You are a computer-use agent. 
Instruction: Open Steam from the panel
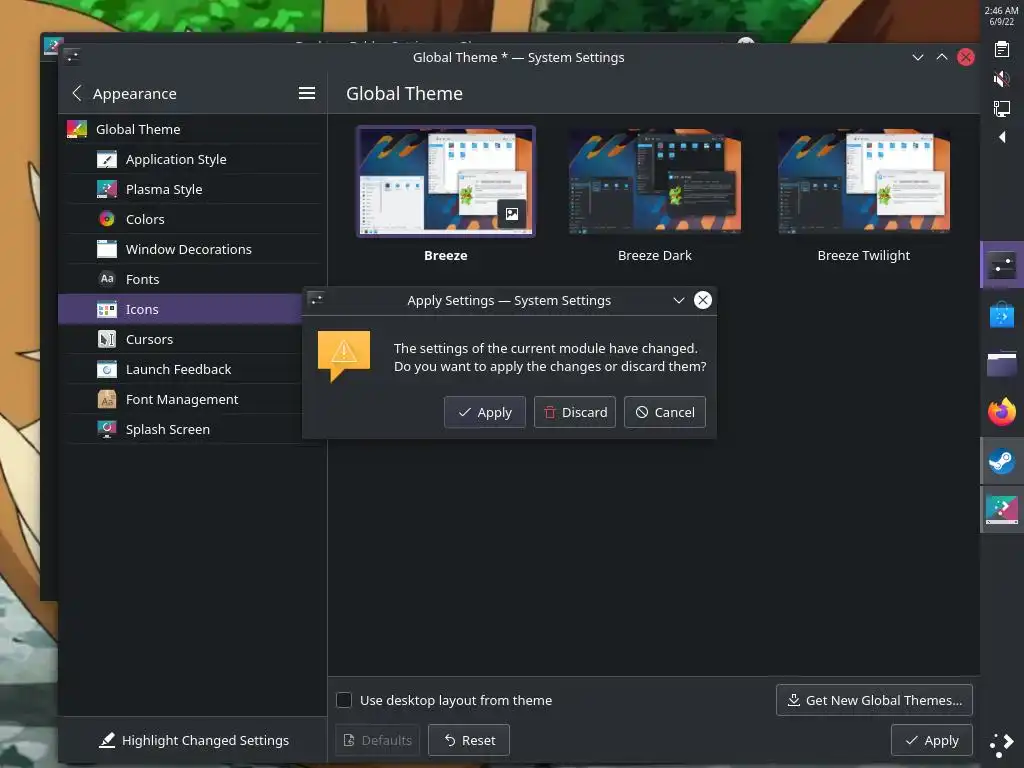click(x=1002, y=461)
